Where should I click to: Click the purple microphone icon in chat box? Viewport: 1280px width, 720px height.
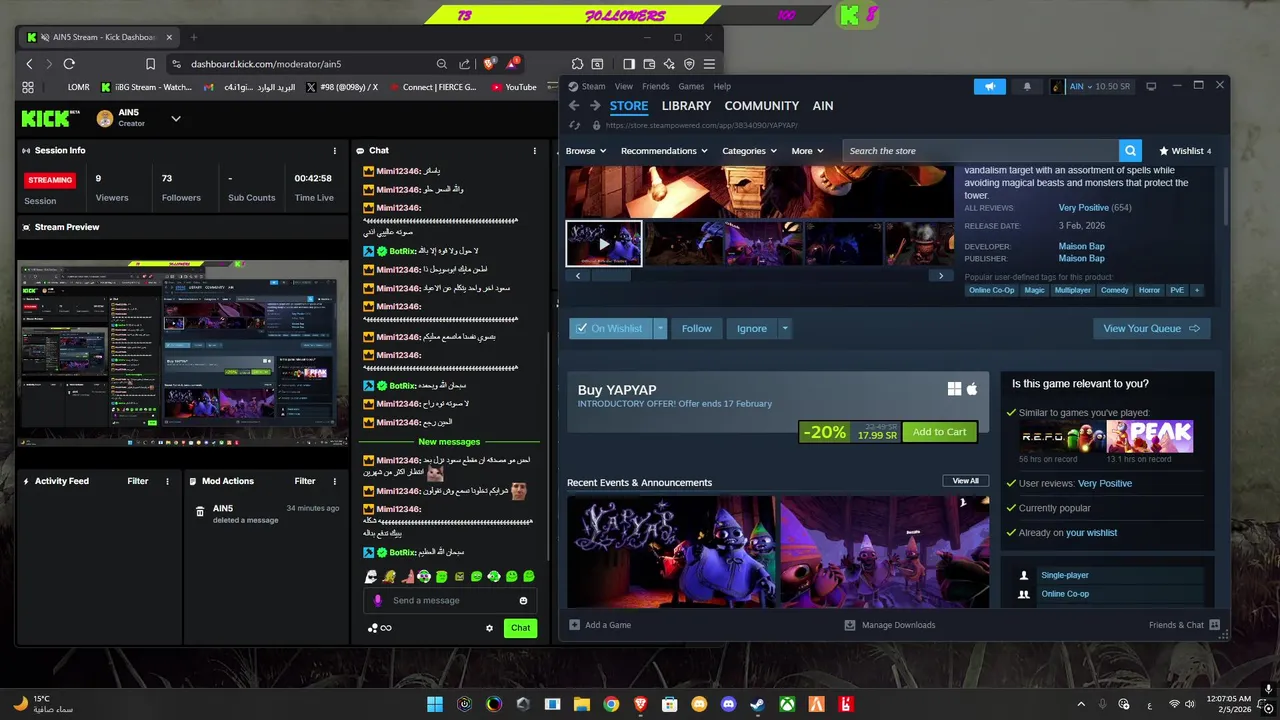point(378,601)
